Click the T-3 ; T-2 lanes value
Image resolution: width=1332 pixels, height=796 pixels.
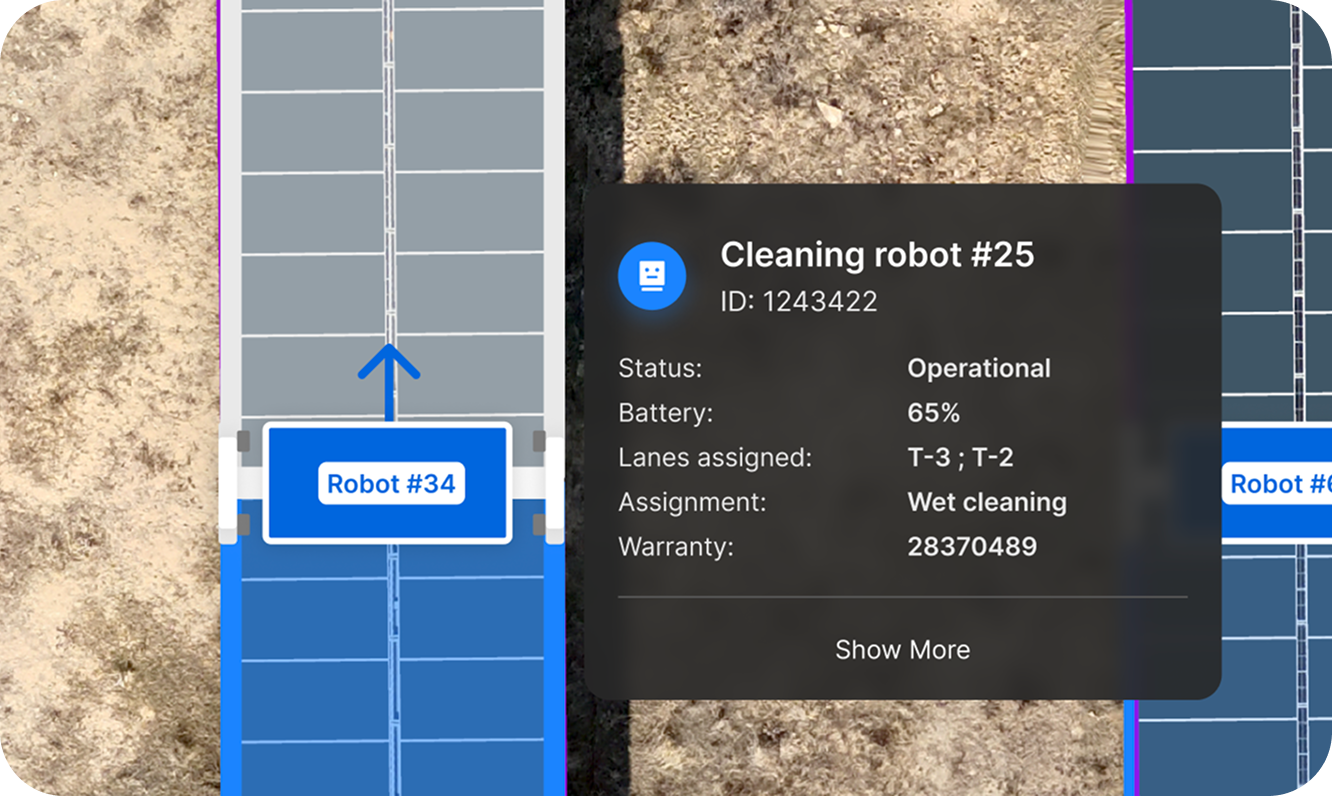point(960,458)
